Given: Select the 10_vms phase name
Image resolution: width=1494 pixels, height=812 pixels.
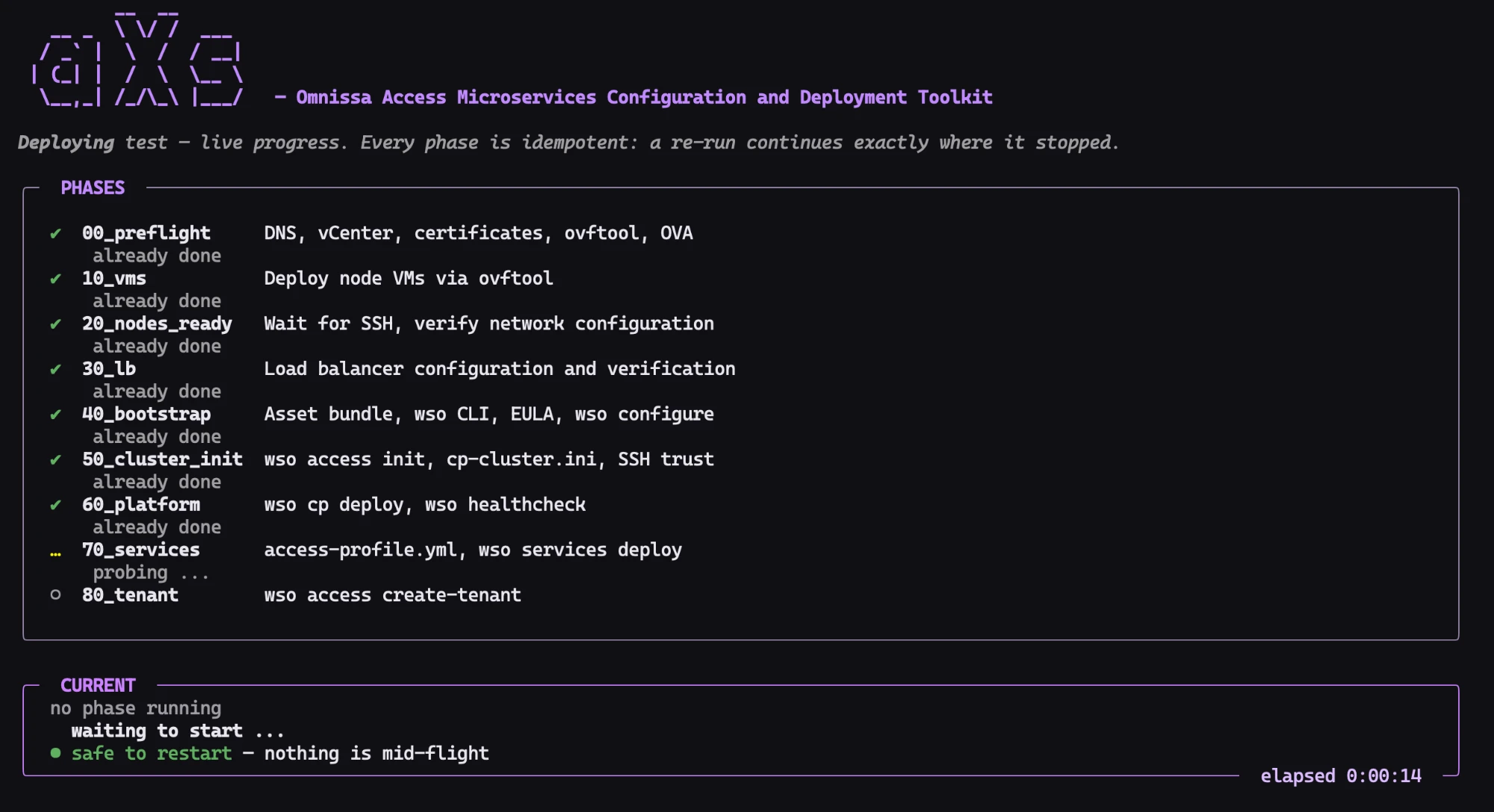Looking at the screenshot, I should 114,279.
